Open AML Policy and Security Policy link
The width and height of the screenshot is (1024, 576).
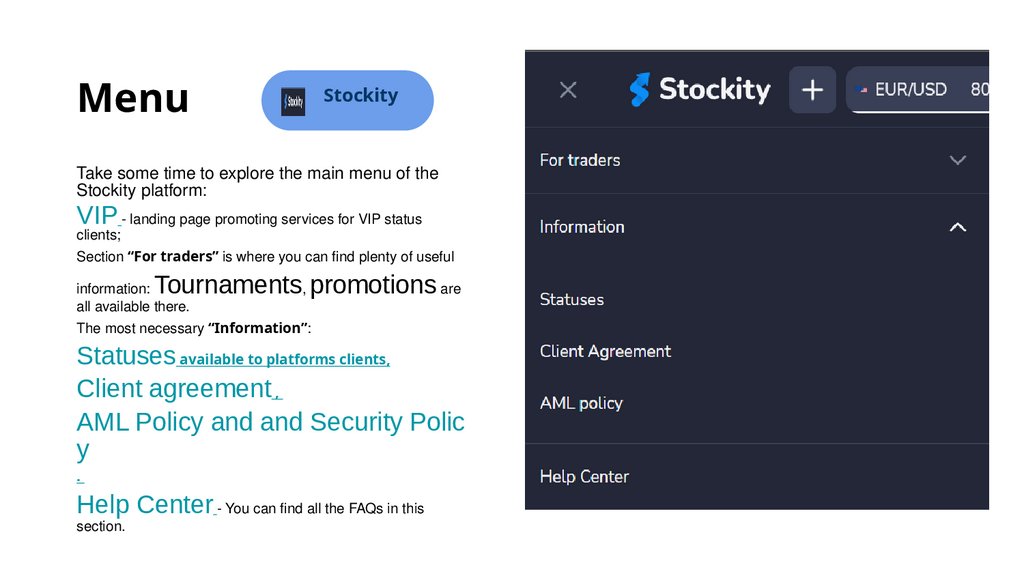(x=270, y=422)
